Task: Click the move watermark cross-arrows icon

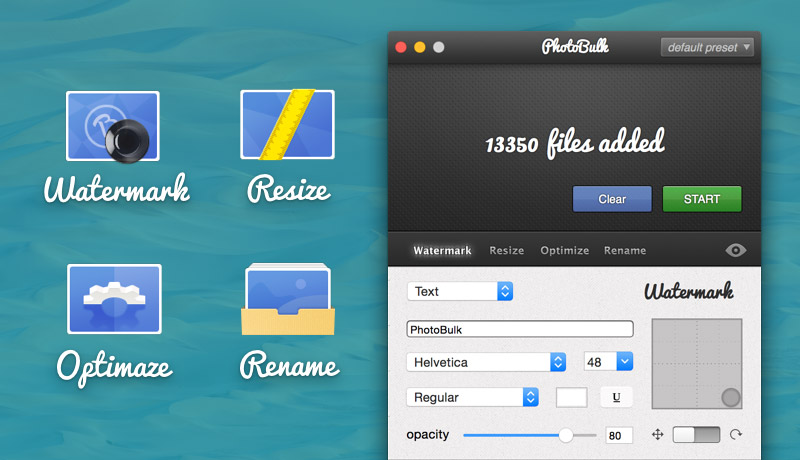Action: pos(658,435)
